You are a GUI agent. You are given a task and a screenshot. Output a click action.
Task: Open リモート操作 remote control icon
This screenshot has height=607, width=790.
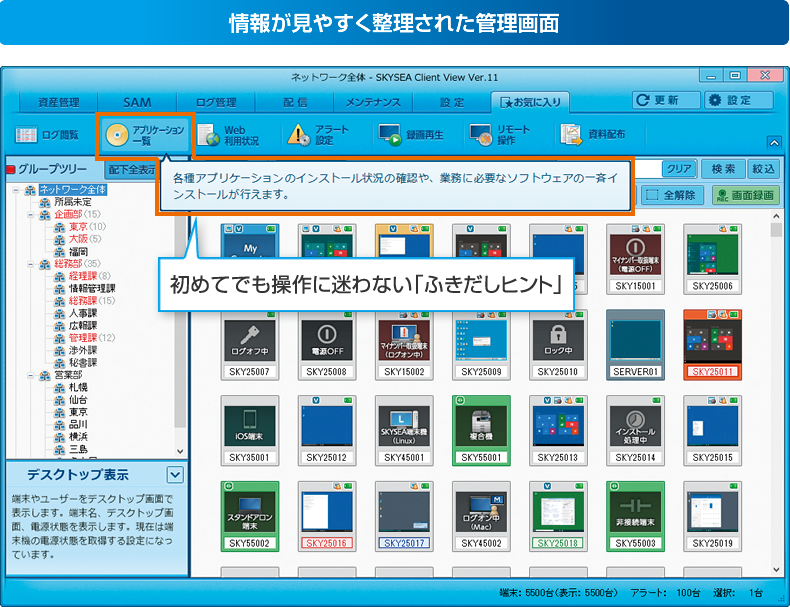(500, 135)
